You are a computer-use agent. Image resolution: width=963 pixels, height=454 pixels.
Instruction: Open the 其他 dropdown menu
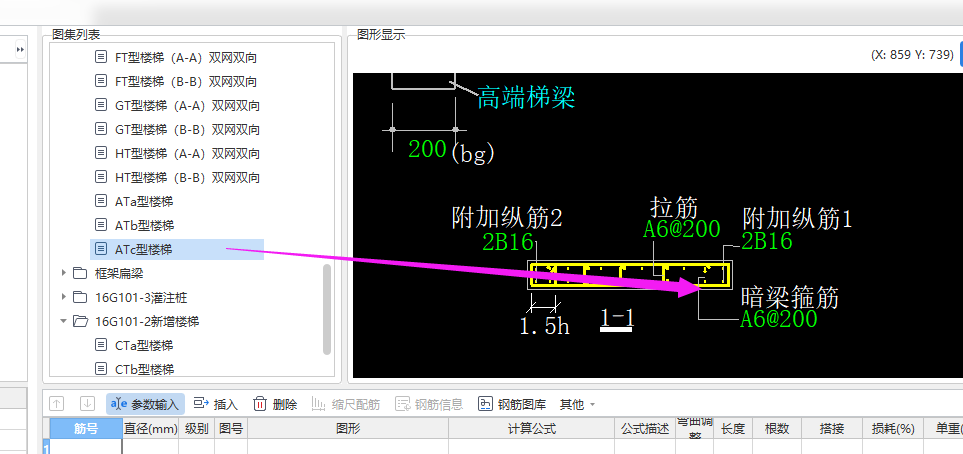[x=577, y=404]
